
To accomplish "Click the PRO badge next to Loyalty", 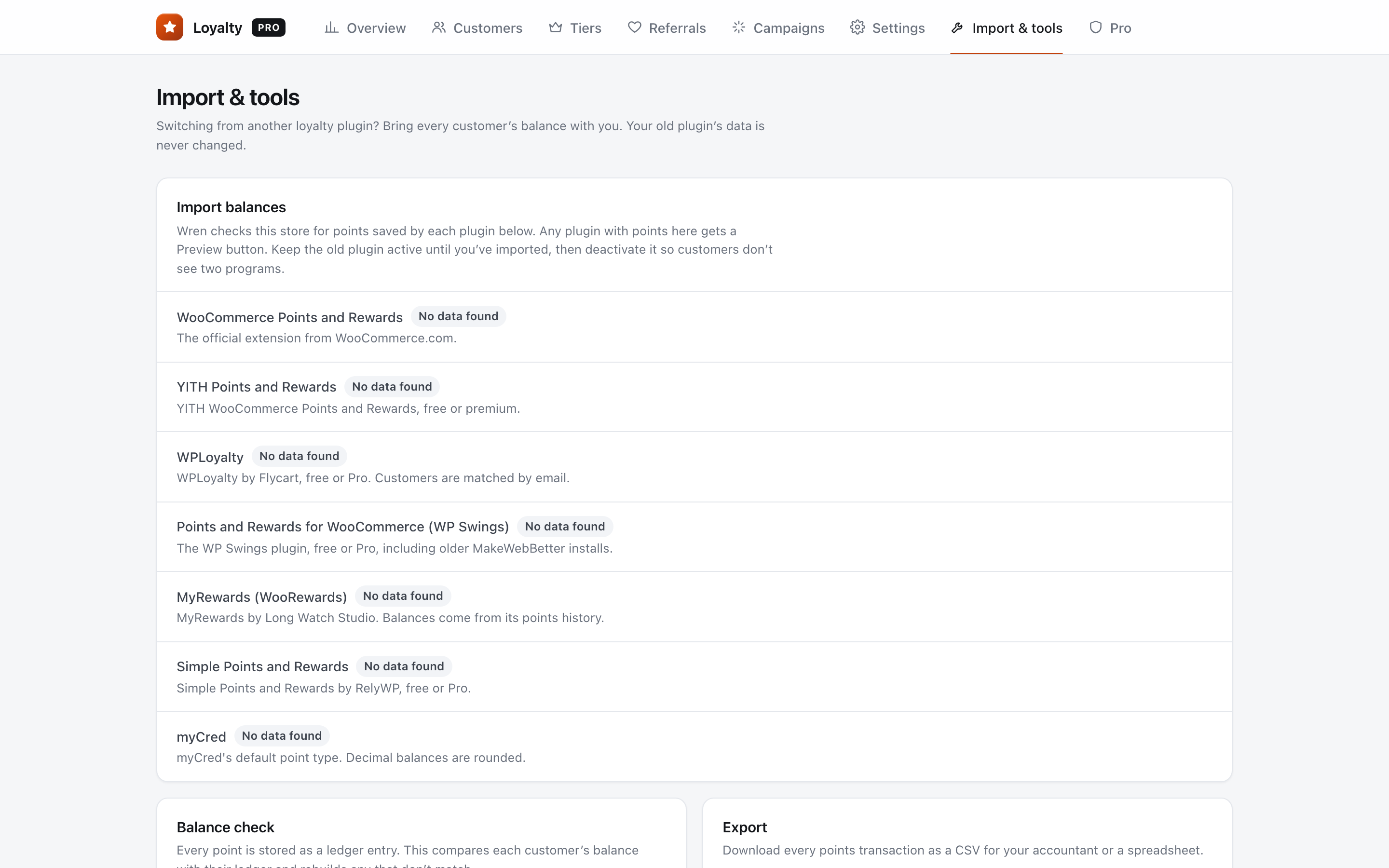I will pos(268,27).
